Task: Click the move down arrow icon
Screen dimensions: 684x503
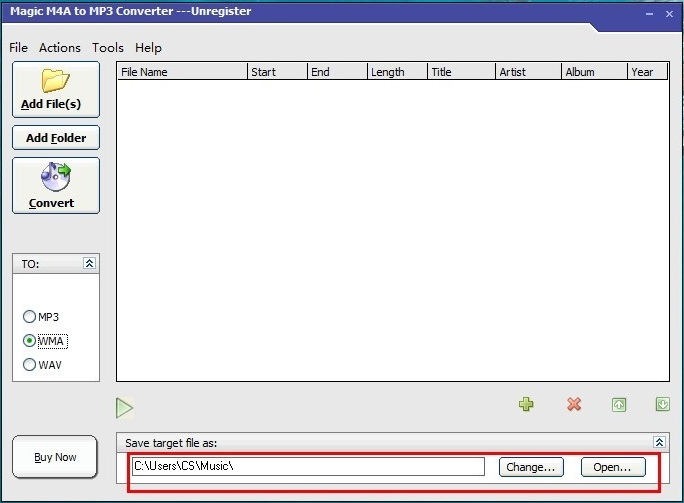Action: click(663, 404)
